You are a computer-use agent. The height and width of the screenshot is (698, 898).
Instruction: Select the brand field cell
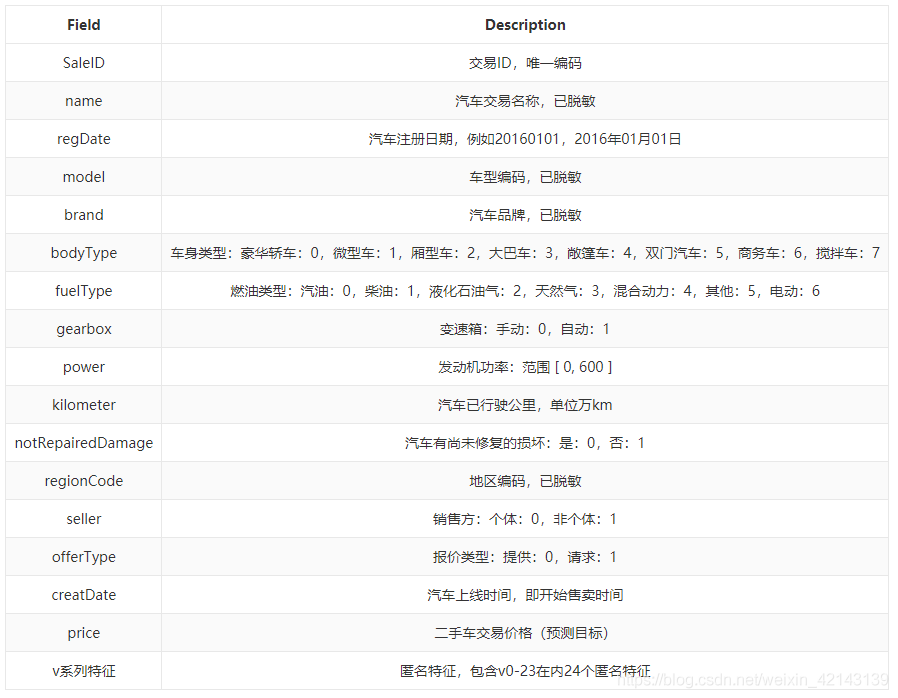click(83, 214)
